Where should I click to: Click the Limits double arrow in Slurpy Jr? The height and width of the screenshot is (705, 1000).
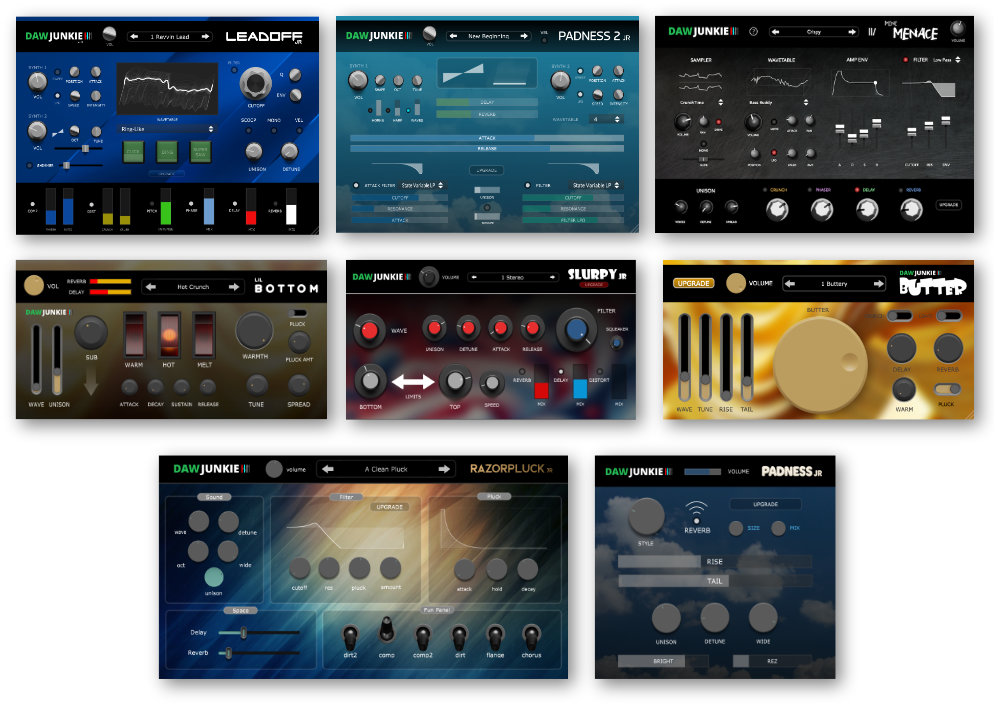pyautogui.click(x=413, y=382)
